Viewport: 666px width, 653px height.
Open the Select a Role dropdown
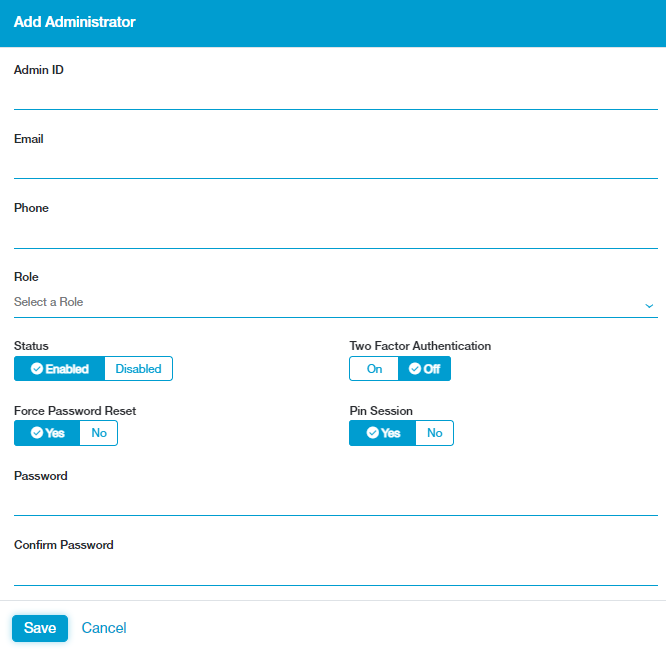pos(320,302)
